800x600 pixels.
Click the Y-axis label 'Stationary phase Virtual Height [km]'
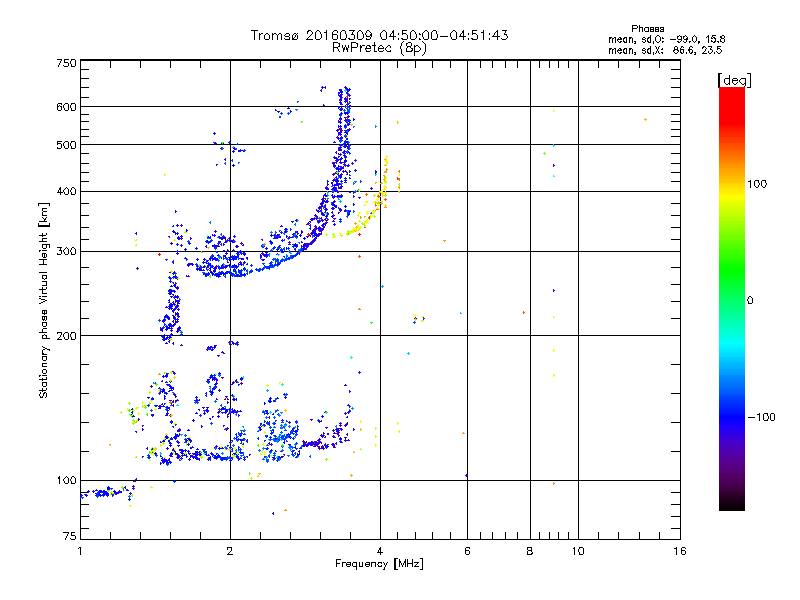tap(43, 300)
